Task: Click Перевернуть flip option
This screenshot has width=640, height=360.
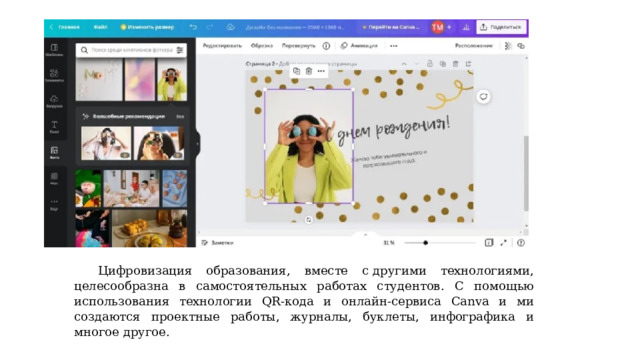Action: coord(299,46)
